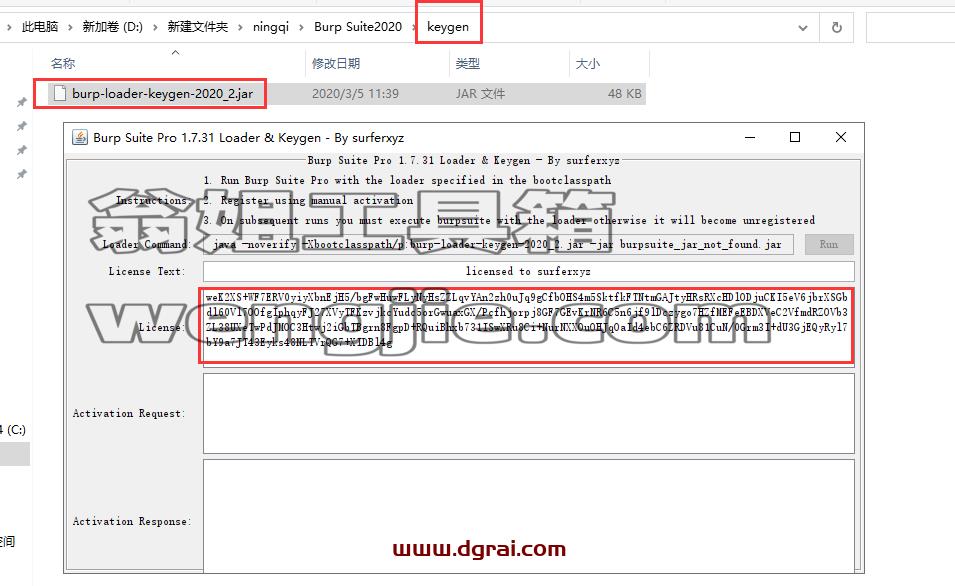955x586 pixels.
Task: Sort files by the 名称 column
Action: [x=63, y=63]
